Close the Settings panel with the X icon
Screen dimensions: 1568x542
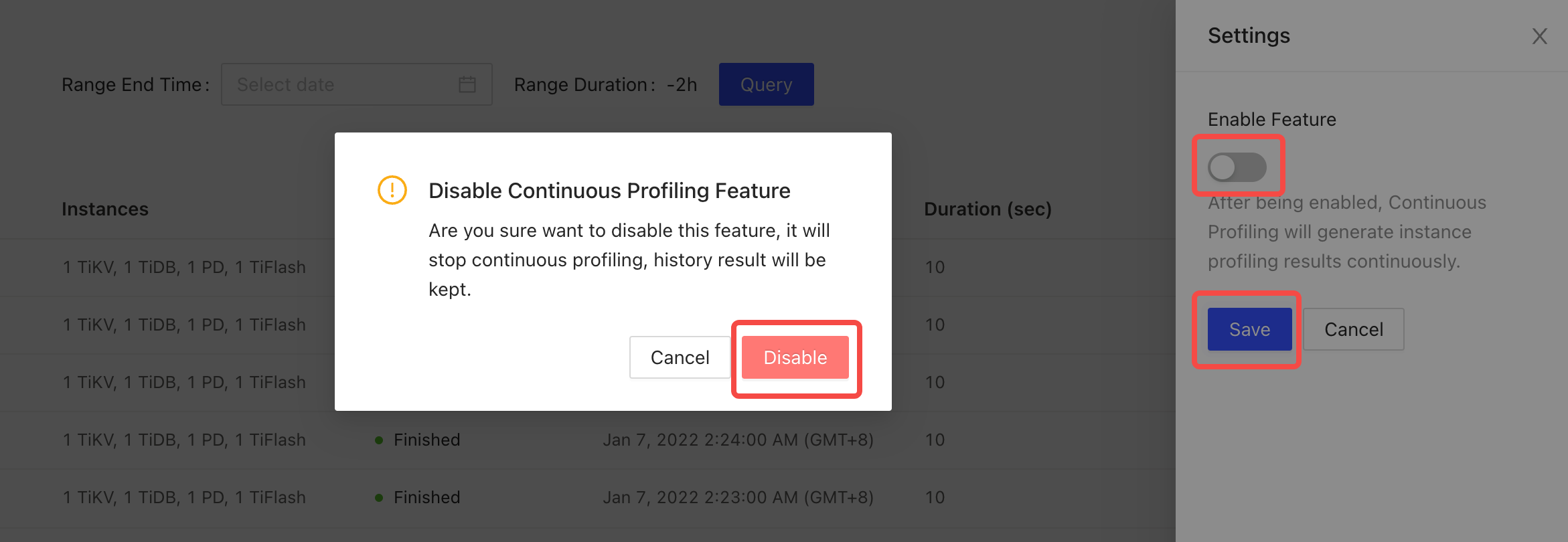point(1539,36)
